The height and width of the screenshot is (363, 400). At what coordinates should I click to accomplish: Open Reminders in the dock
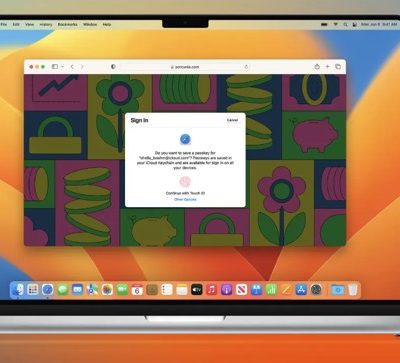point(167,290)
